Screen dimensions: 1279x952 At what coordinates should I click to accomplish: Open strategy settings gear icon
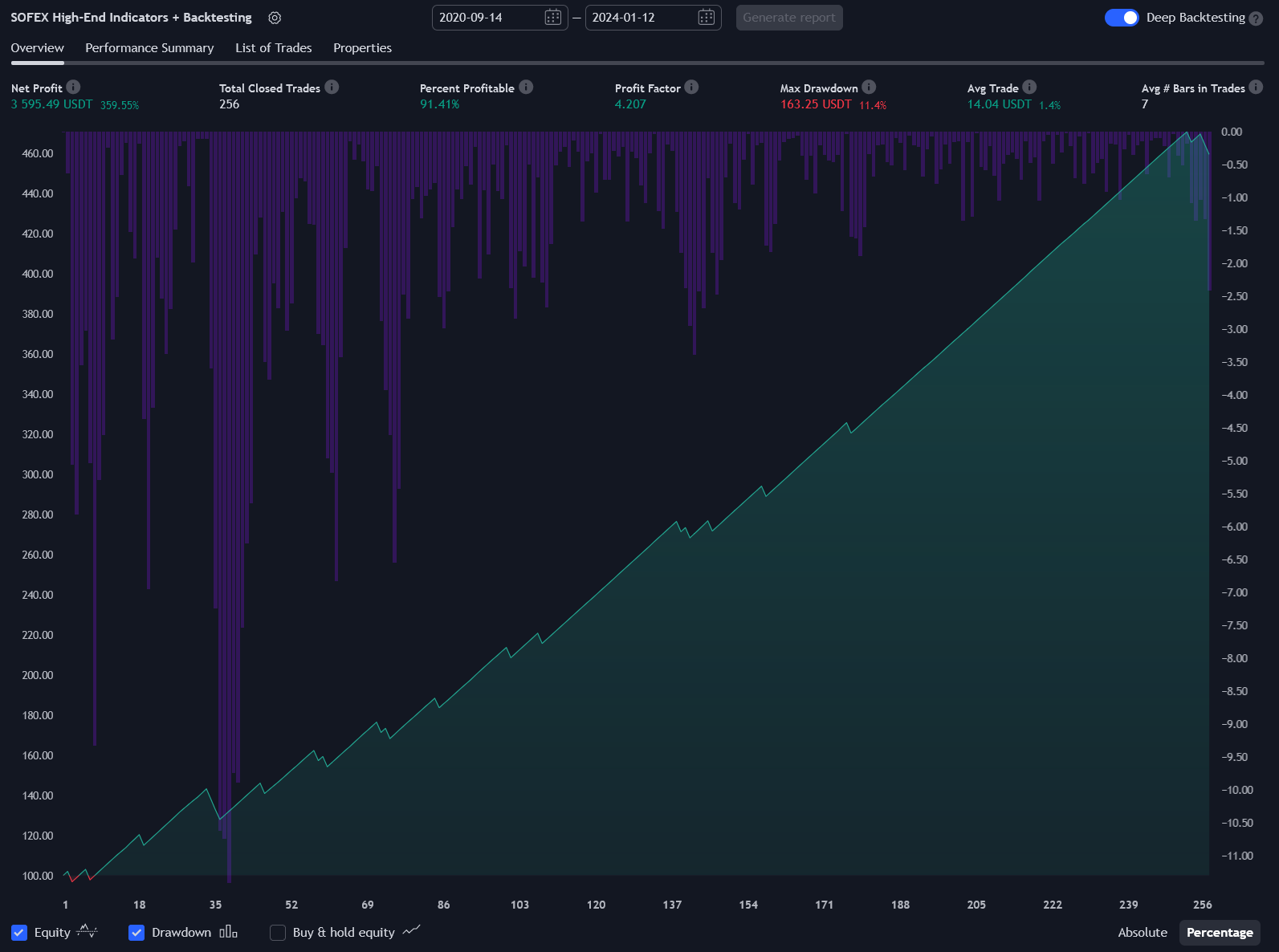pyautogui.click(x=275, y=18)
